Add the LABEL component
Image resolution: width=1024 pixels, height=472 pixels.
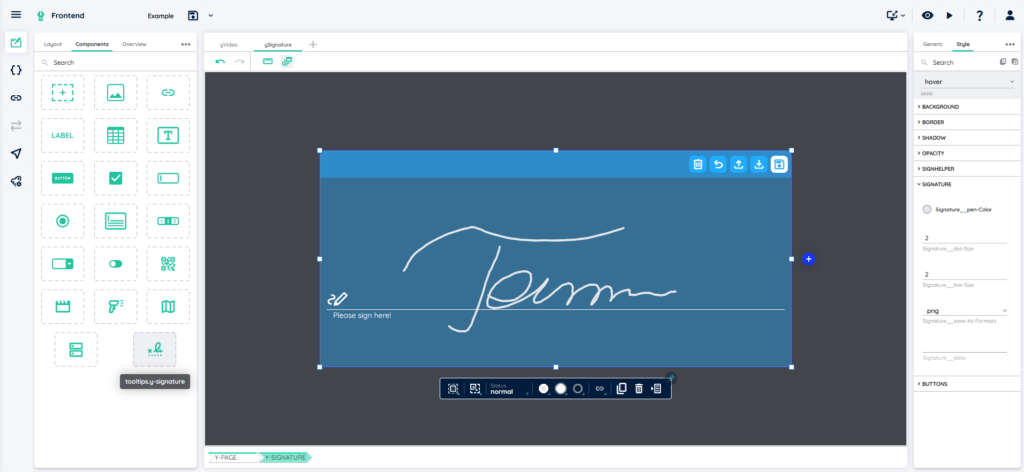point(63,136)
